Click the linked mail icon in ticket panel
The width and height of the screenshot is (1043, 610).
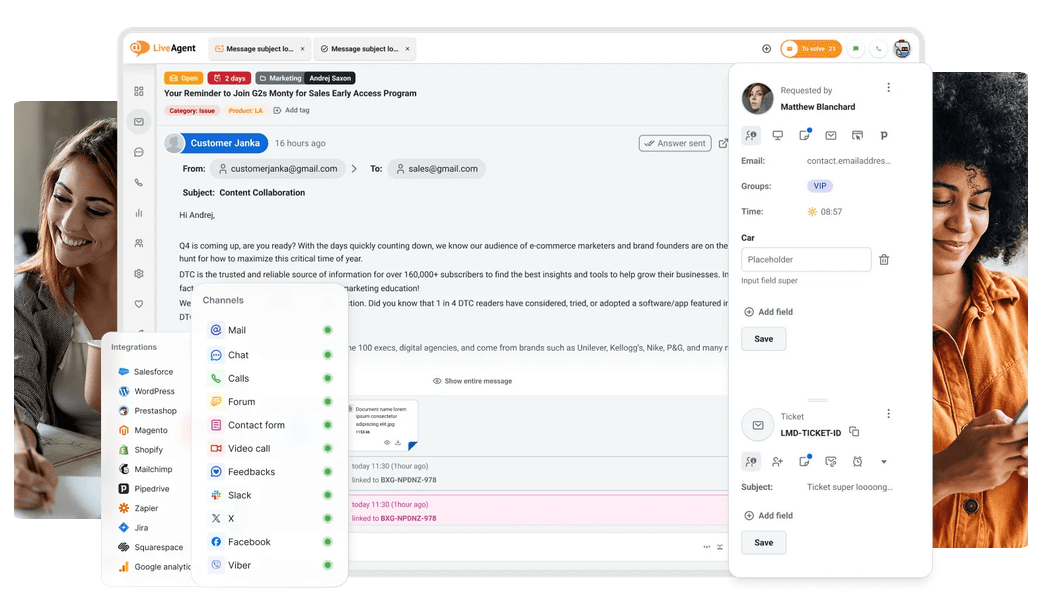point(831,461)
